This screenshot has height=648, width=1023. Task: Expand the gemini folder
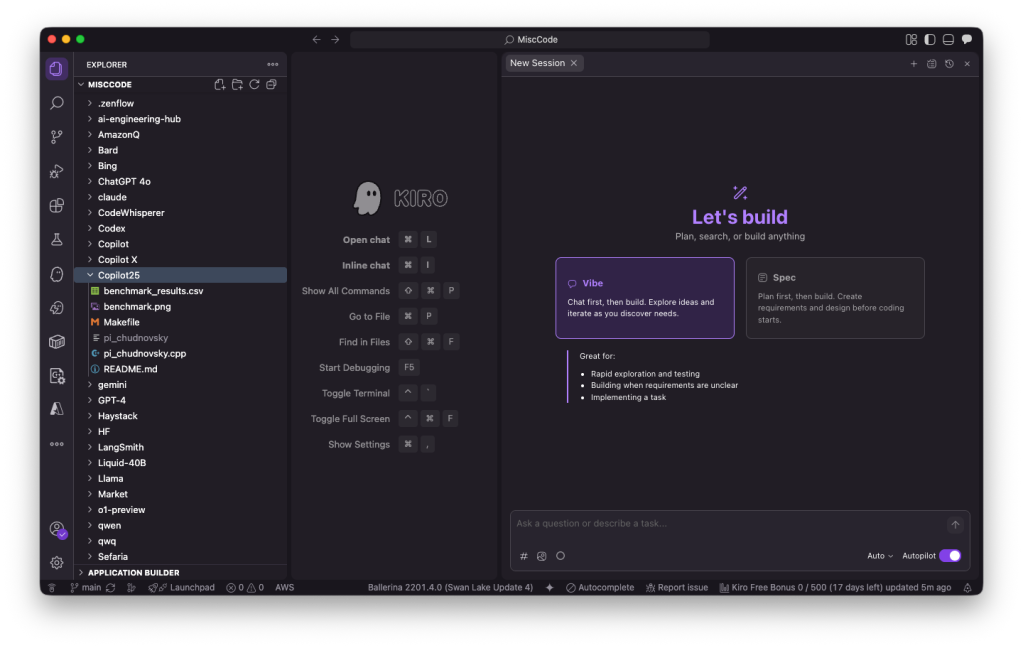click(x=181, y=385)
